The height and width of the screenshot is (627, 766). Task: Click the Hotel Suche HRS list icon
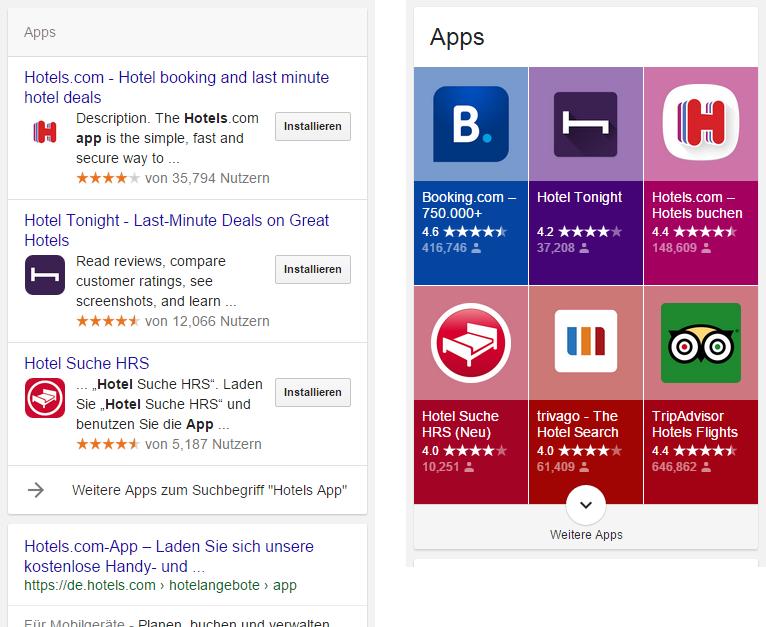pyautogui.click(x=45, y=398)
